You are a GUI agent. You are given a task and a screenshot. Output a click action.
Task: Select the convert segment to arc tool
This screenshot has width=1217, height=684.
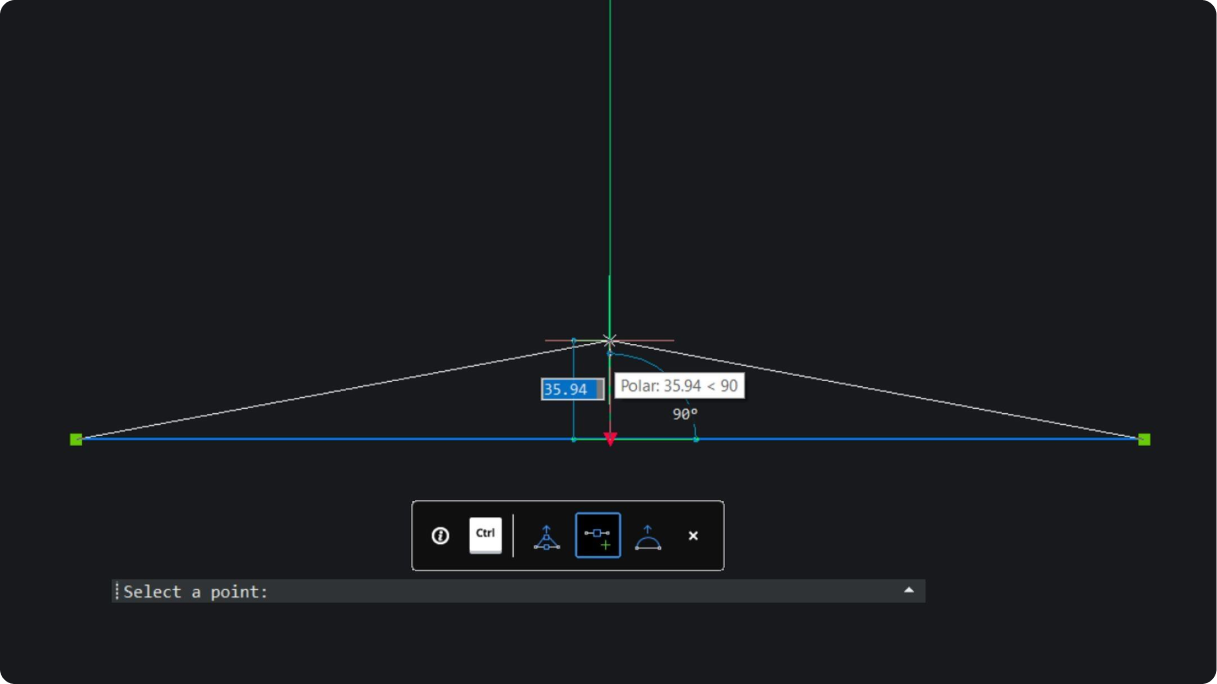648,536
